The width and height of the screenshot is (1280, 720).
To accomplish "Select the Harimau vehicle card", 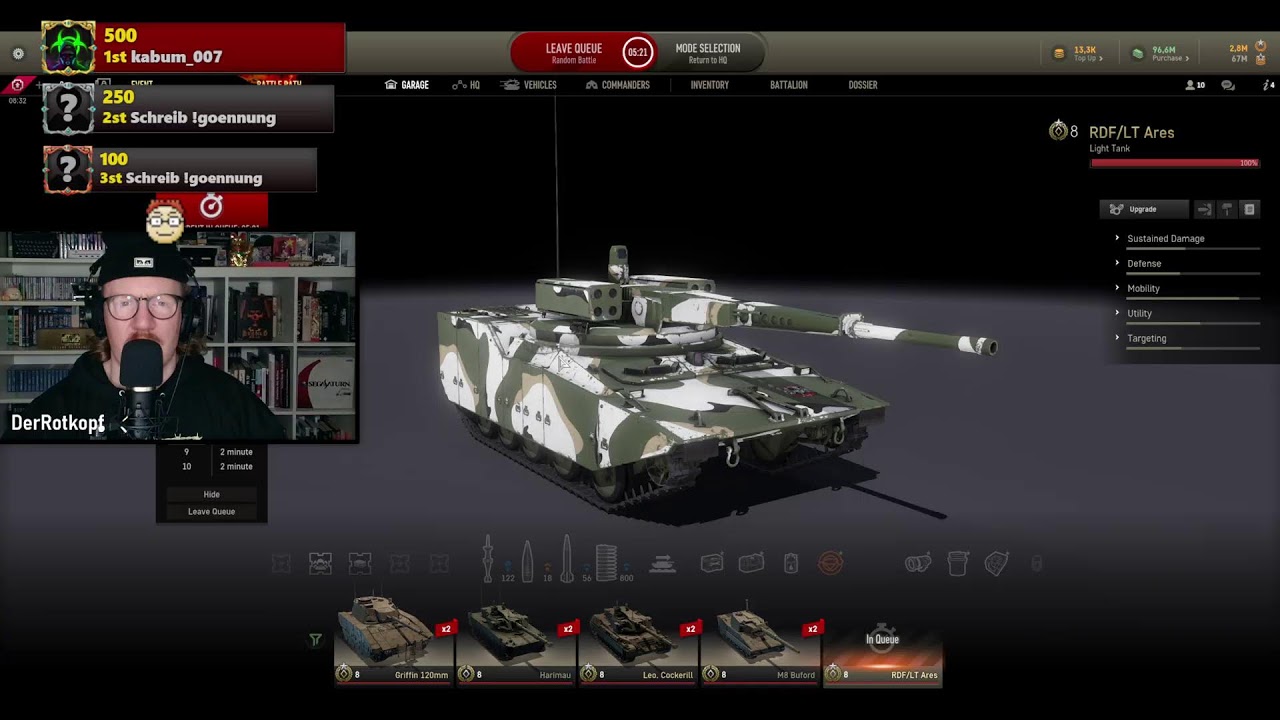I will click(516, 639).
